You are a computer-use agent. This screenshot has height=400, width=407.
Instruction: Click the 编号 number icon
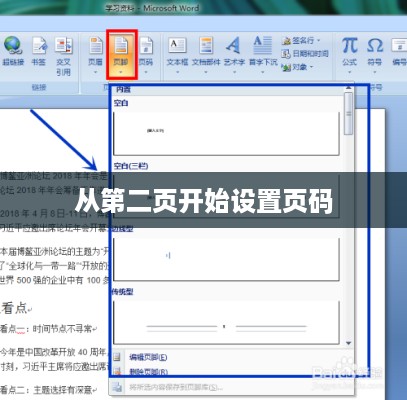click(x=399, y=46)
